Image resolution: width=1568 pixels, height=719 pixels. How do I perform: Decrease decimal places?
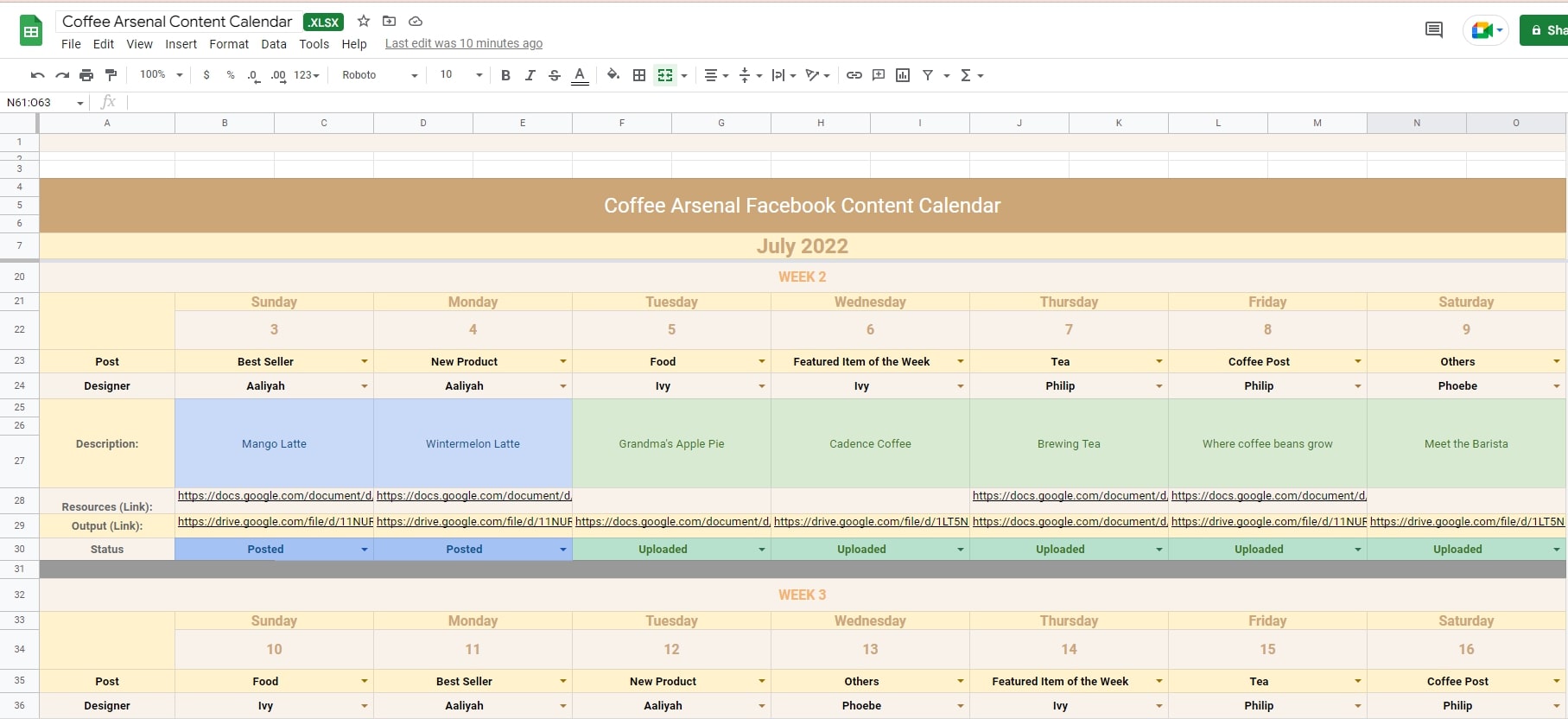pos(253,75)
